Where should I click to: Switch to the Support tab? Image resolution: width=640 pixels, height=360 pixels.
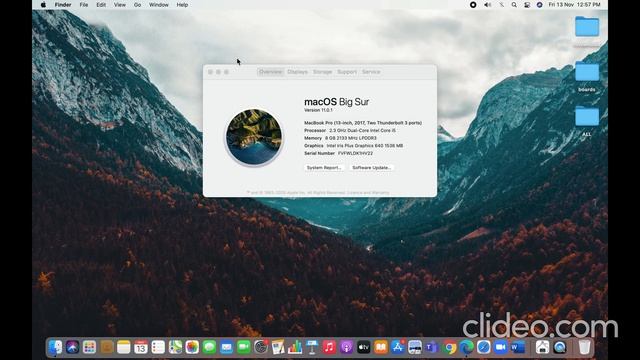point(347,72)
